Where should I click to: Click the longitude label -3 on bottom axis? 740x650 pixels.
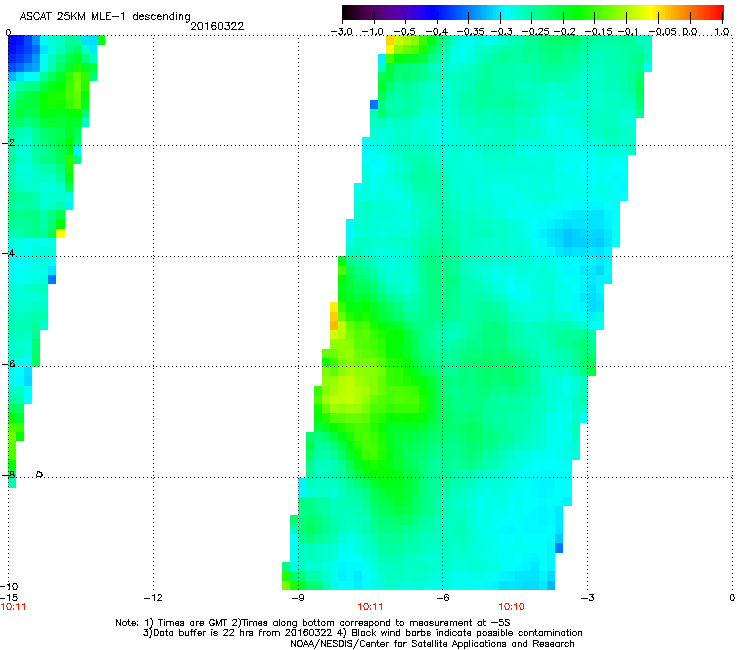587,598
